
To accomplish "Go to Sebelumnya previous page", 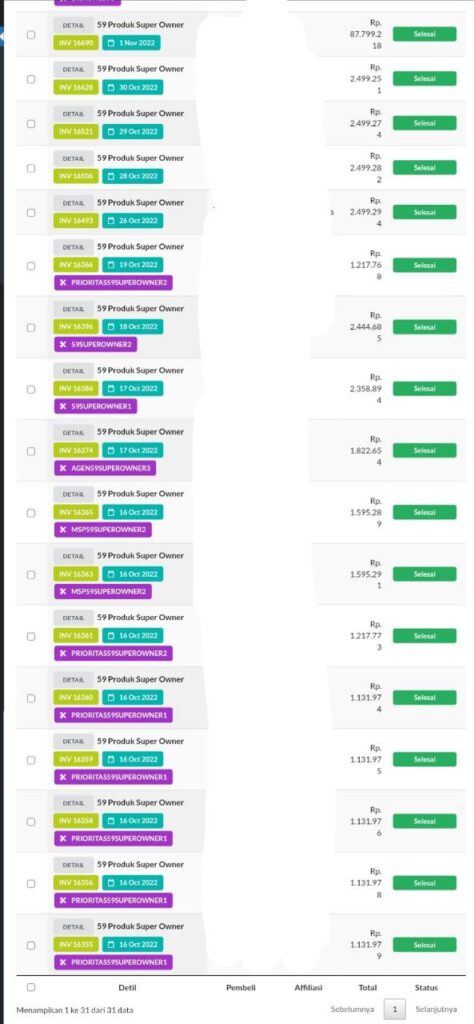I will coord(353,1009).
